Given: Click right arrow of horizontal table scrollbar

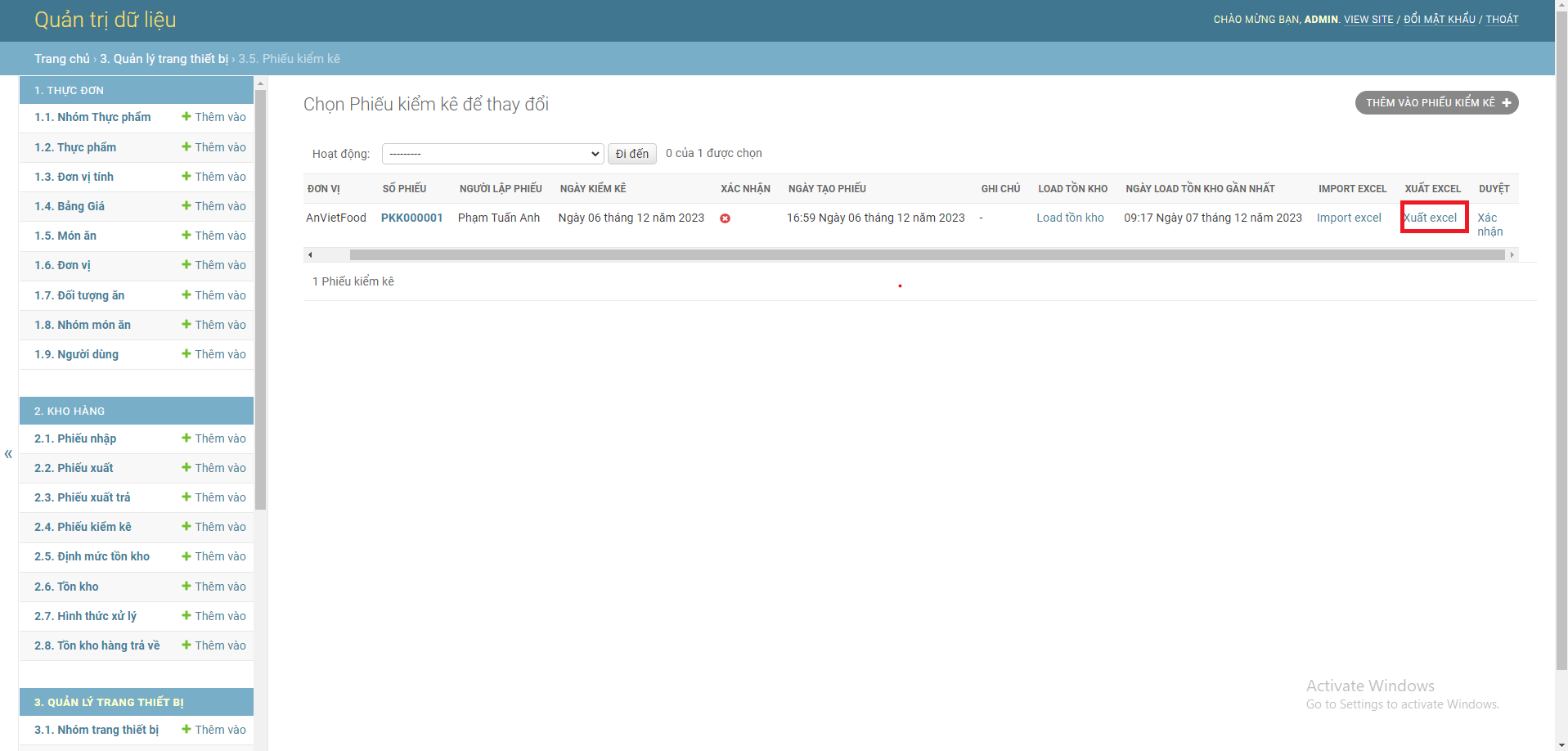Looking at the screenshot, I should tap(1512, 254).
